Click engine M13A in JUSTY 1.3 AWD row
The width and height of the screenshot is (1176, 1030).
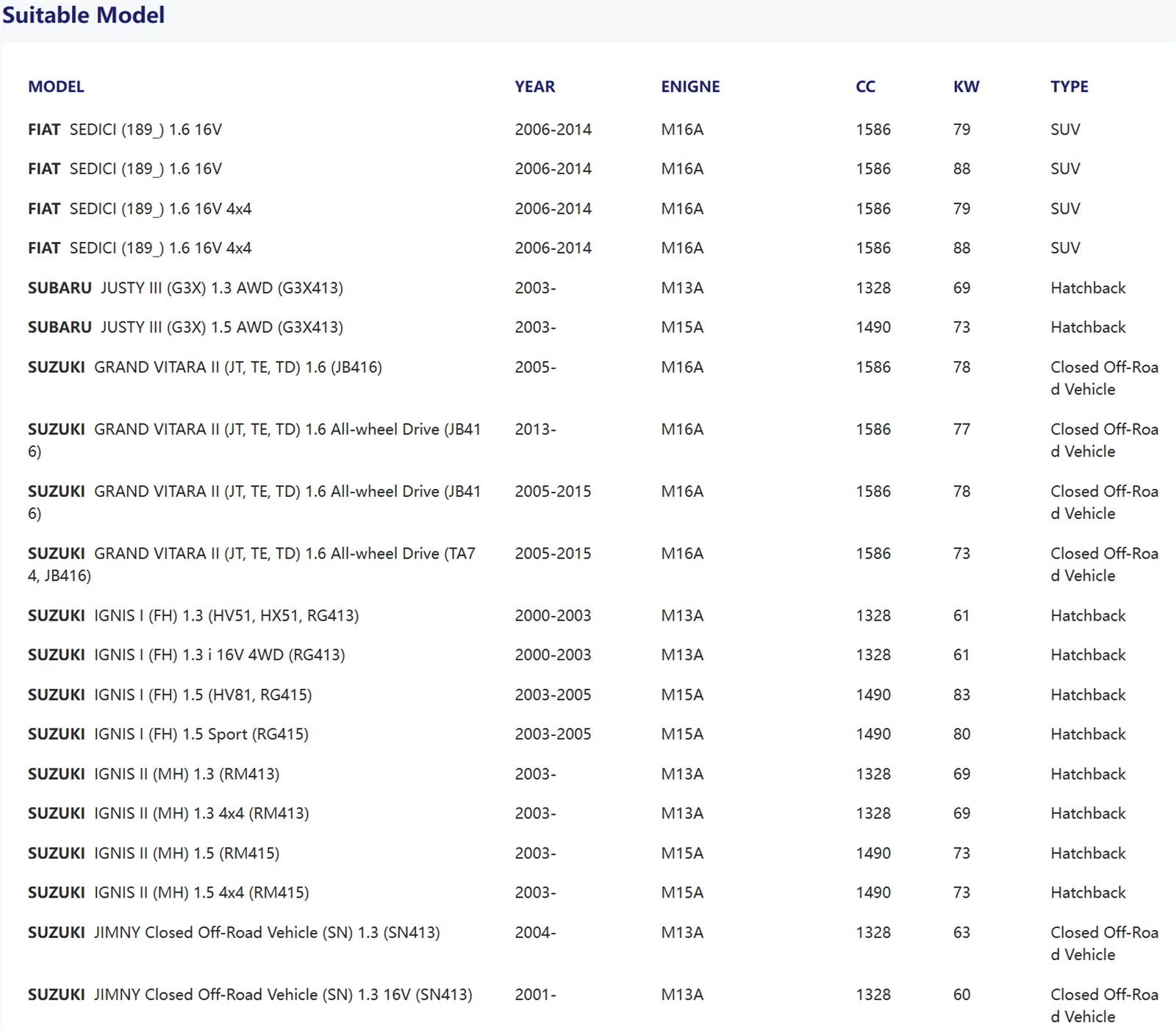point(682,288)
